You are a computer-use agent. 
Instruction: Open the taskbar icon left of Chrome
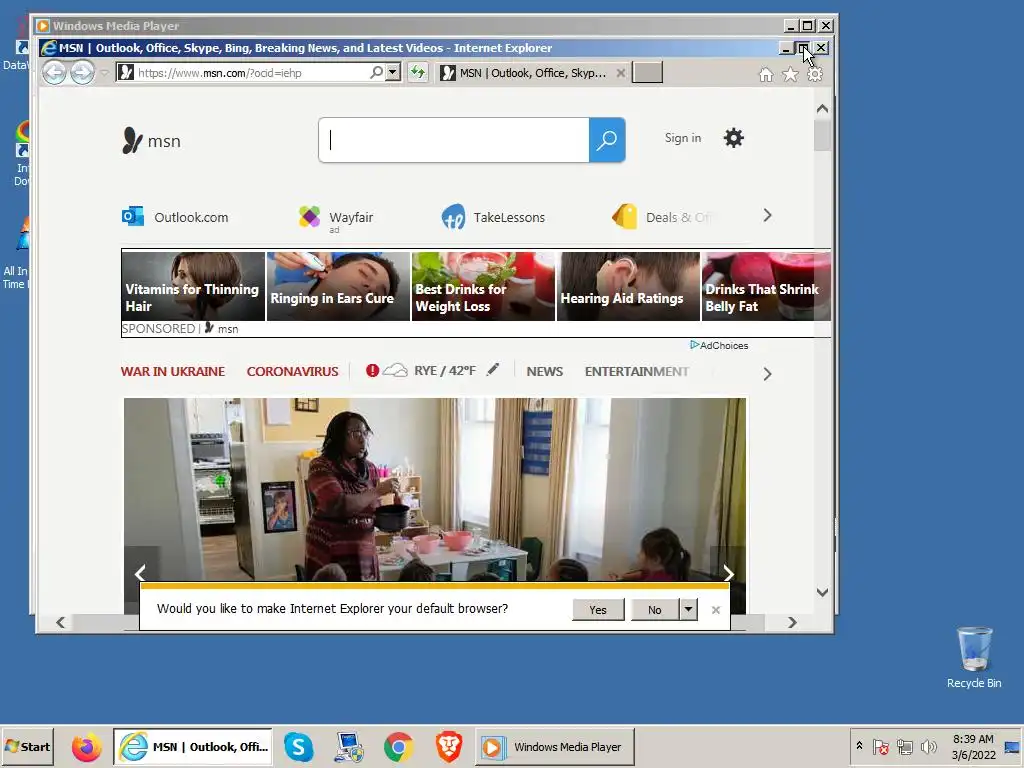pos(349,747)
